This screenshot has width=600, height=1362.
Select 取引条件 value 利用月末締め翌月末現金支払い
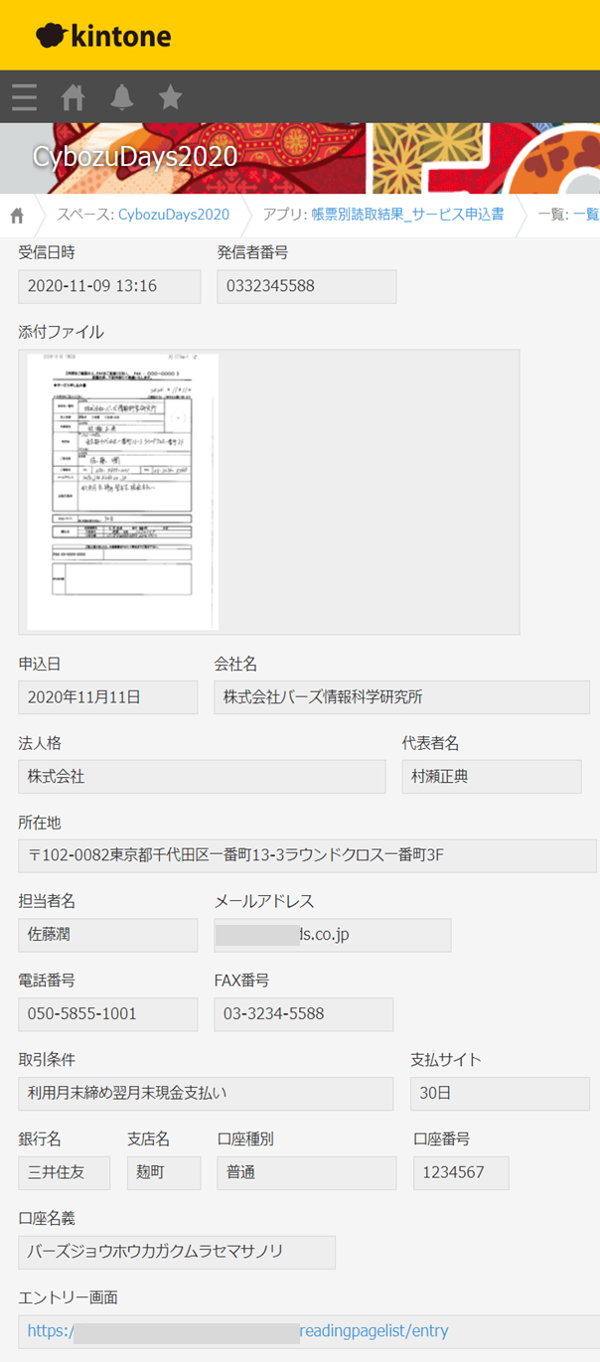[x=206, y=1094]
